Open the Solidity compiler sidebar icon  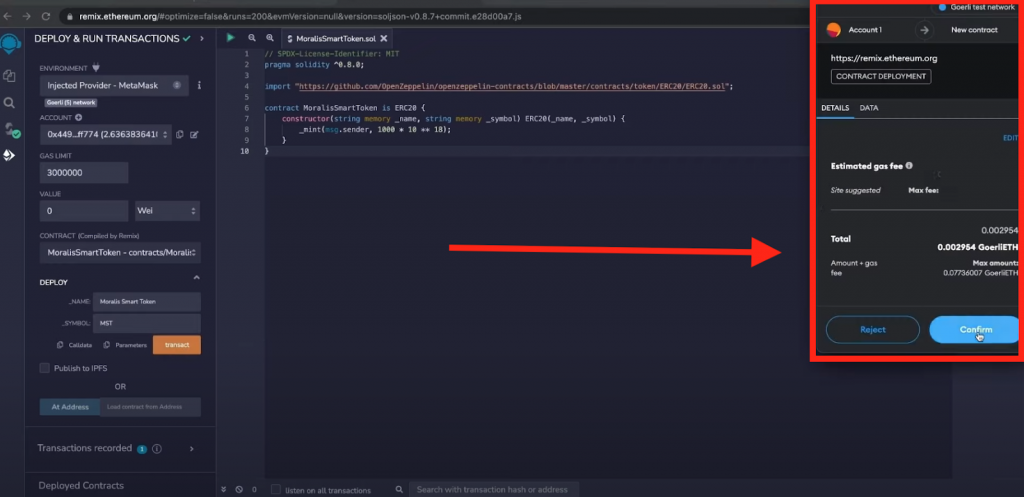[x=10, y=129]
